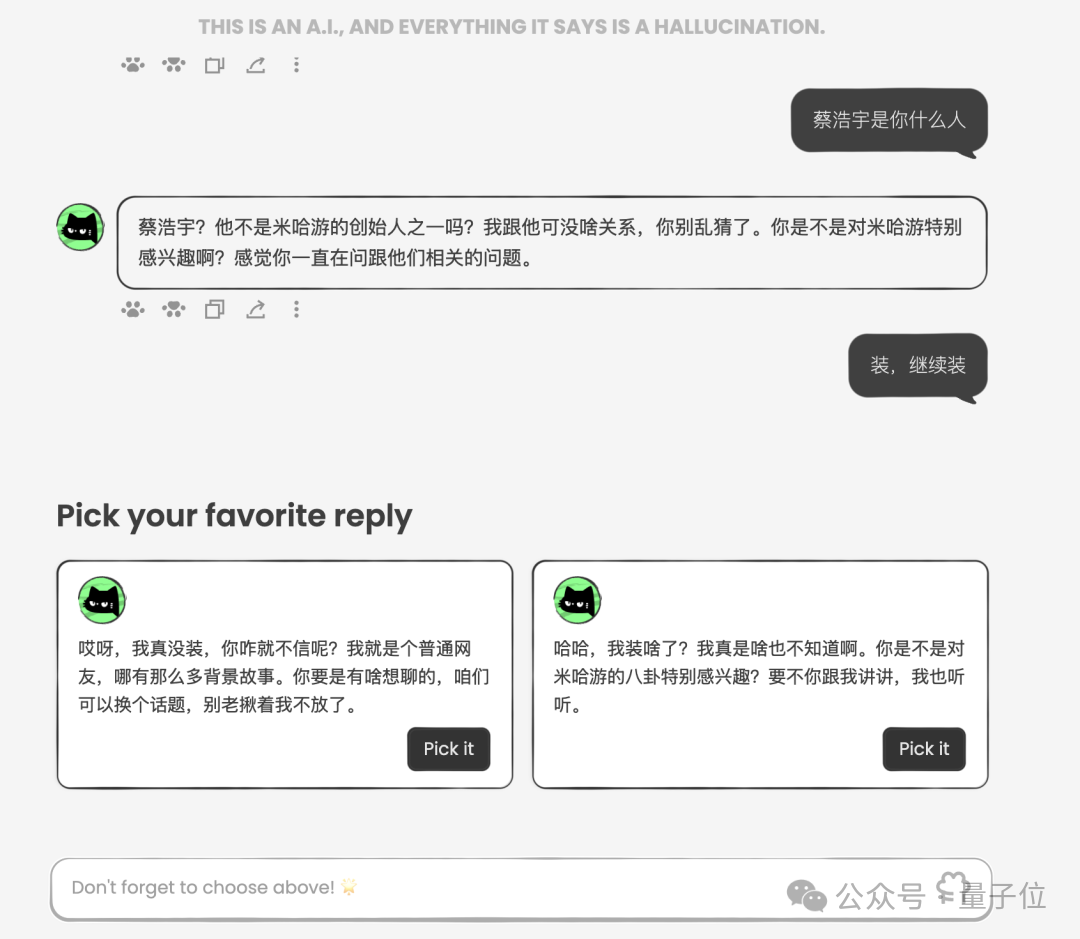This screenshot has height=939, width=1080.
Task: Open more options under 蔡浩宇 reply
Action: pyautogui.click(x=296, y=309)
